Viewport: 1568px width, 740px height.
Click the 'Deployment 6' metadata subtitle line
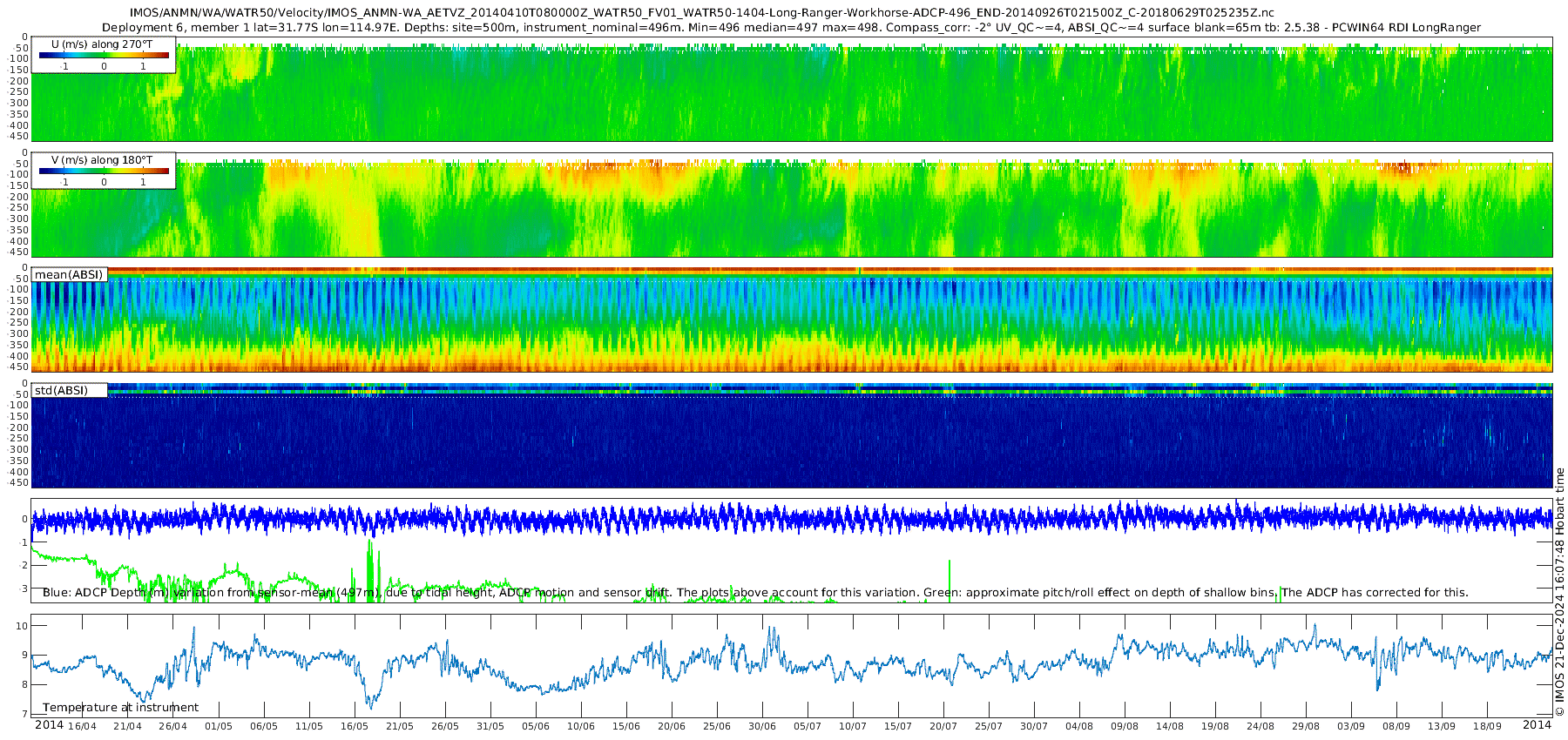pyautogui.click(x=791, y=28)
